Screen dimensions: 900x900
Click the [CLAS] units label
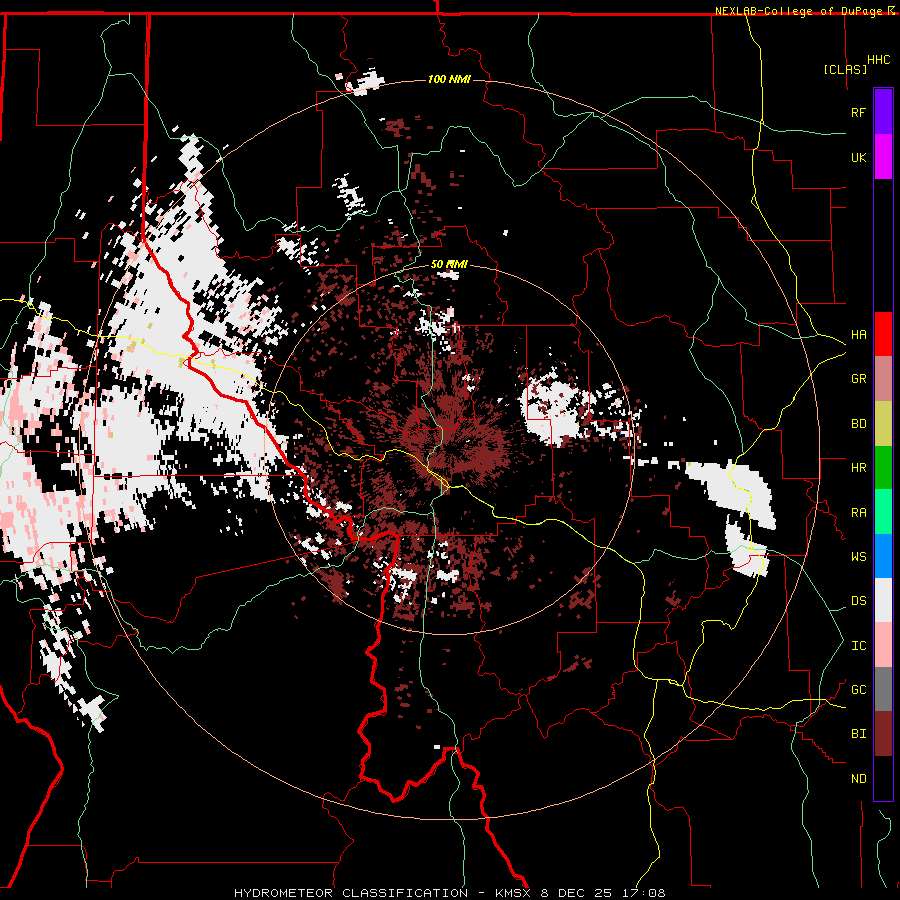(x=845, y=69)
